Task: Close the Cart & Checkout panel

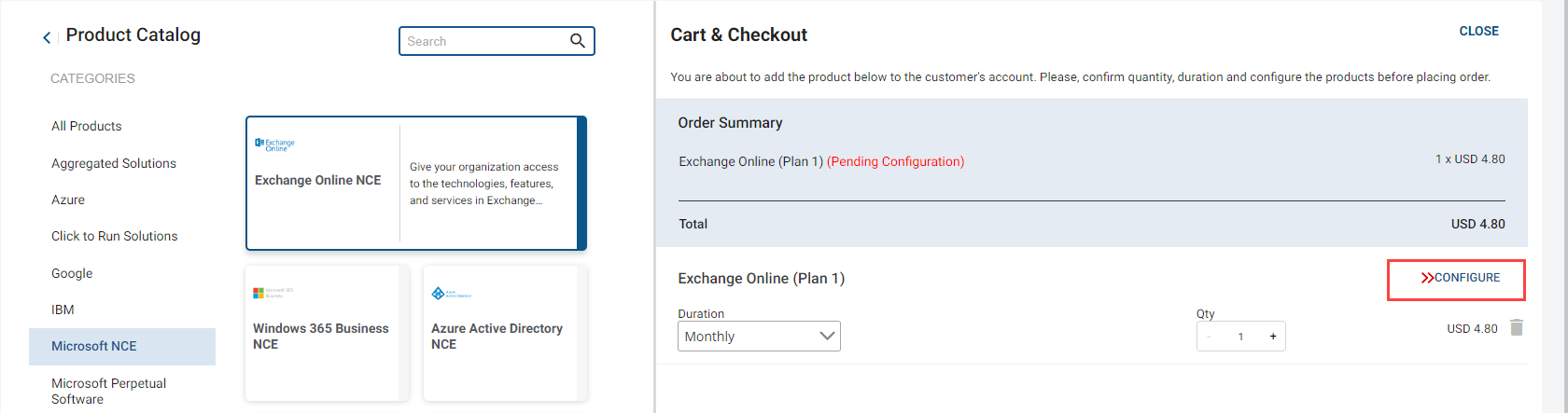Action: (x=1478, y=31)
